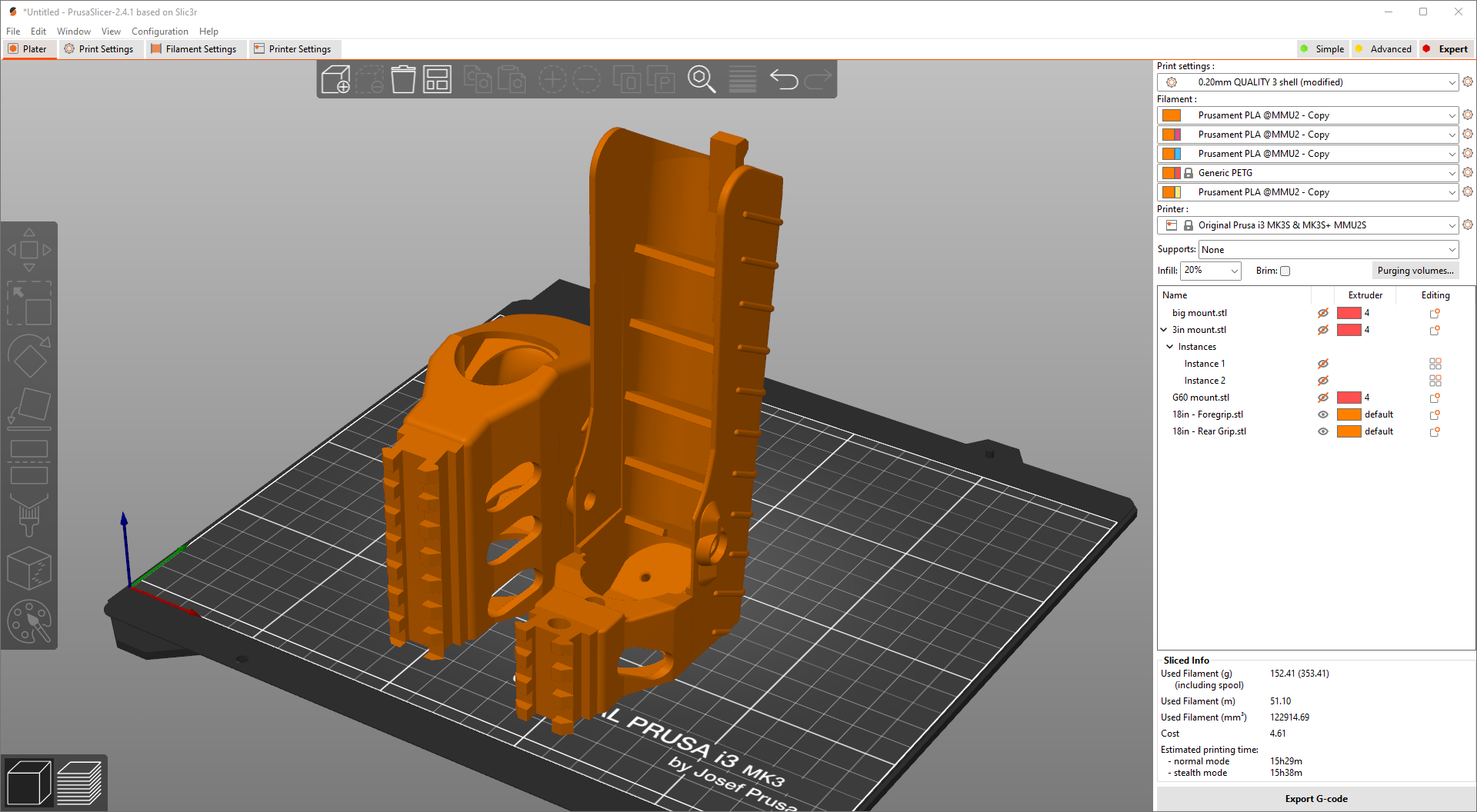Open settings gear for Generic PETG filament
Screen dimensions: 1477x812
click(1468, 172)
